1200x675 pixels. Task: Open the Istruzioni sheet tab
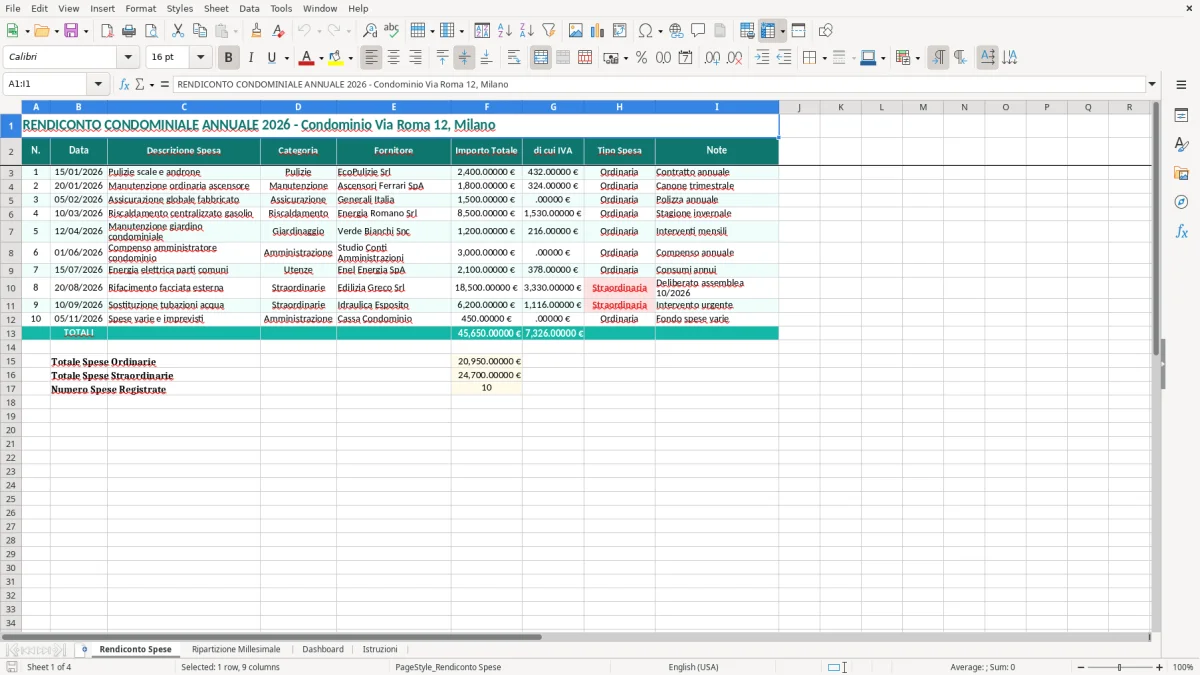tap(380, 649)
